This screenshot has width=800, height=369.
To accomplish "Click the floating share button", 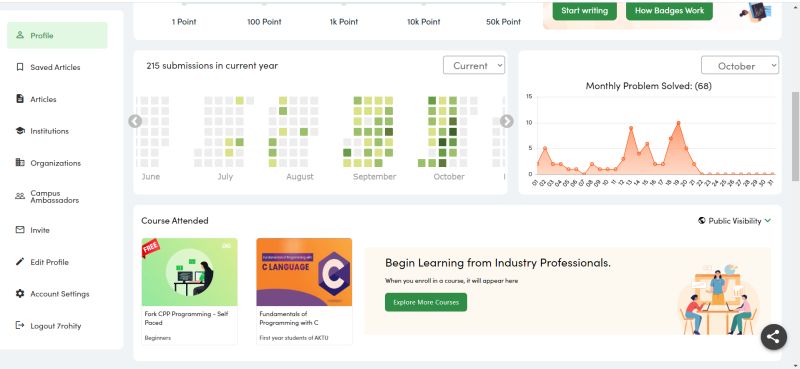I will (773, 337).
